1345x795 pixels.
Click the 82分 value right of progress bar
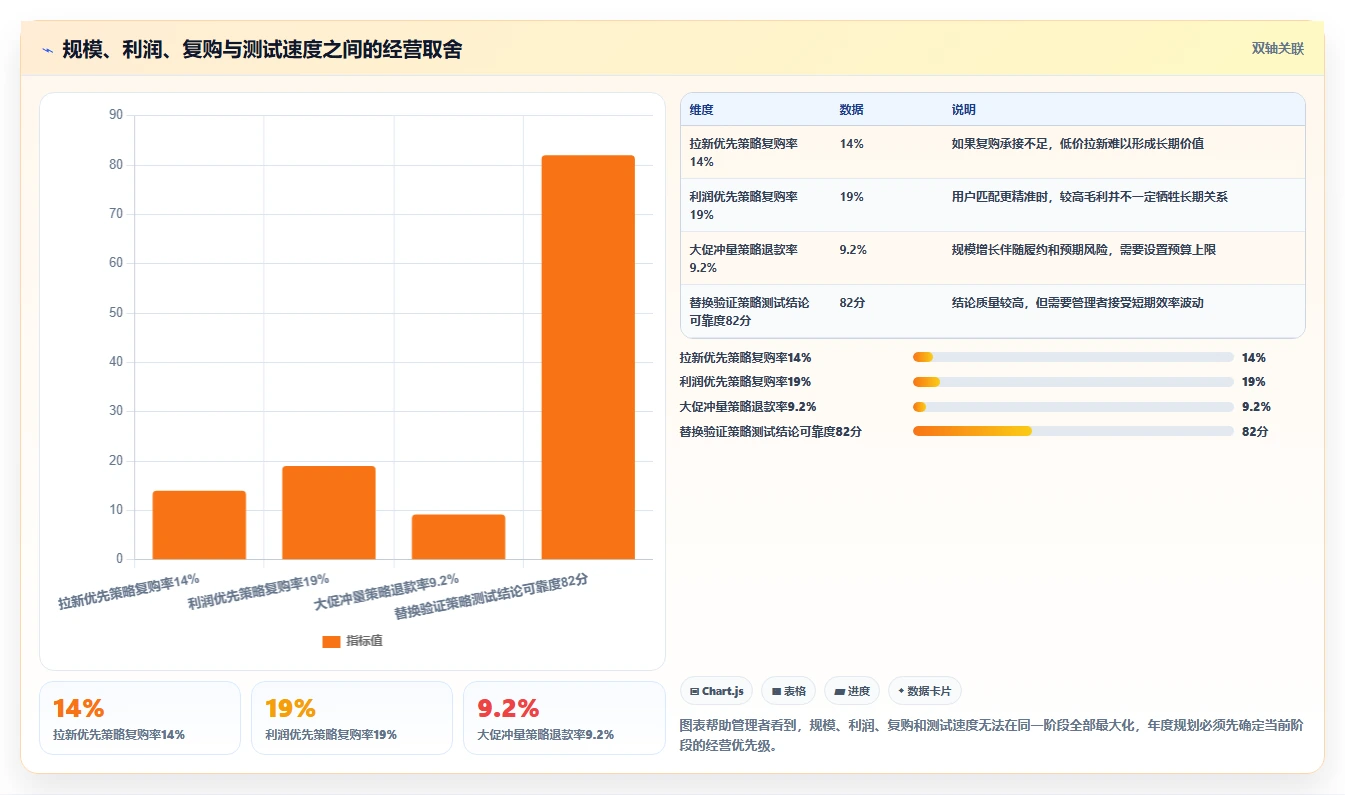coord(1255,432)
